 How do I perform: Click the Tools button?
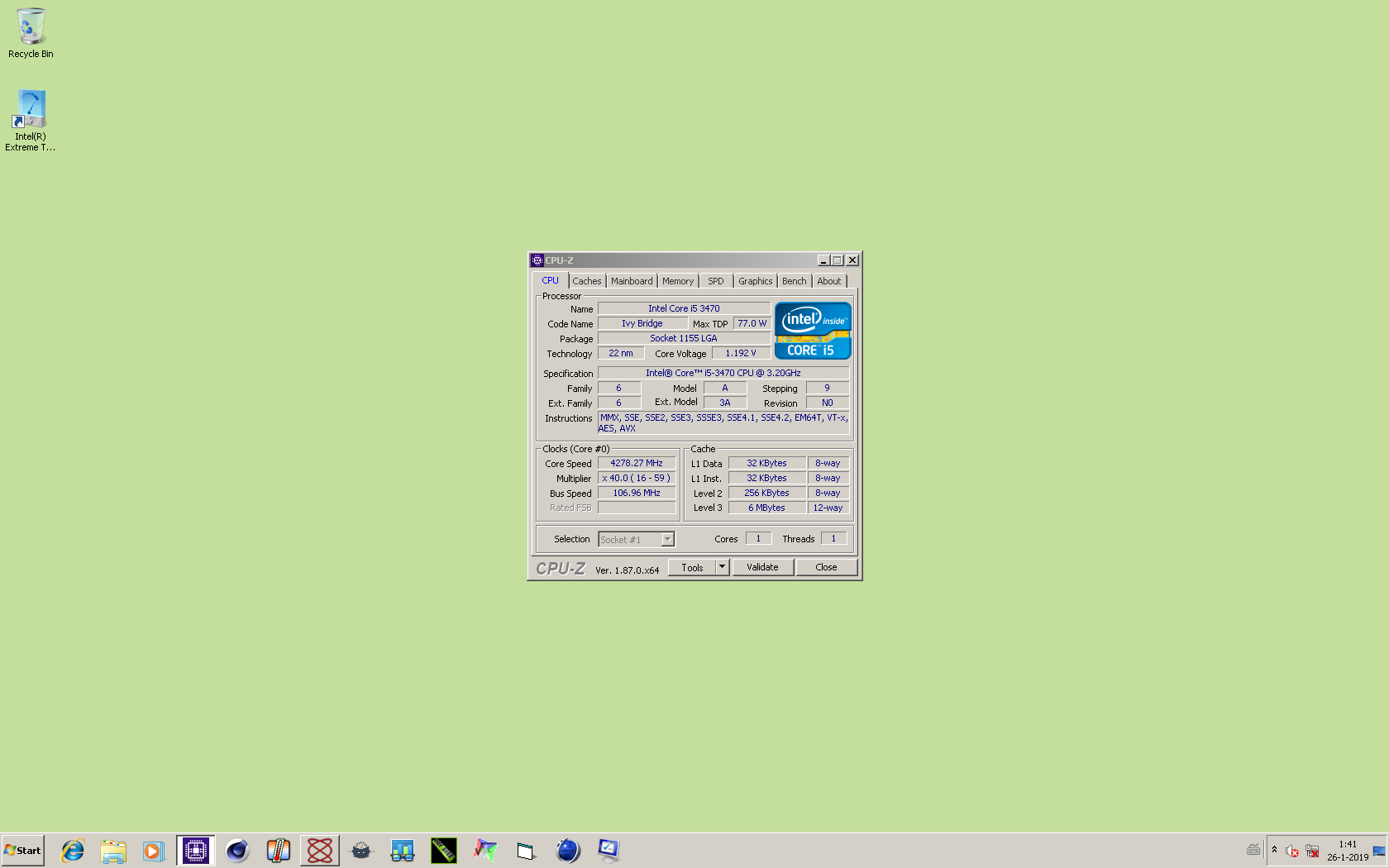pos(692,567)
